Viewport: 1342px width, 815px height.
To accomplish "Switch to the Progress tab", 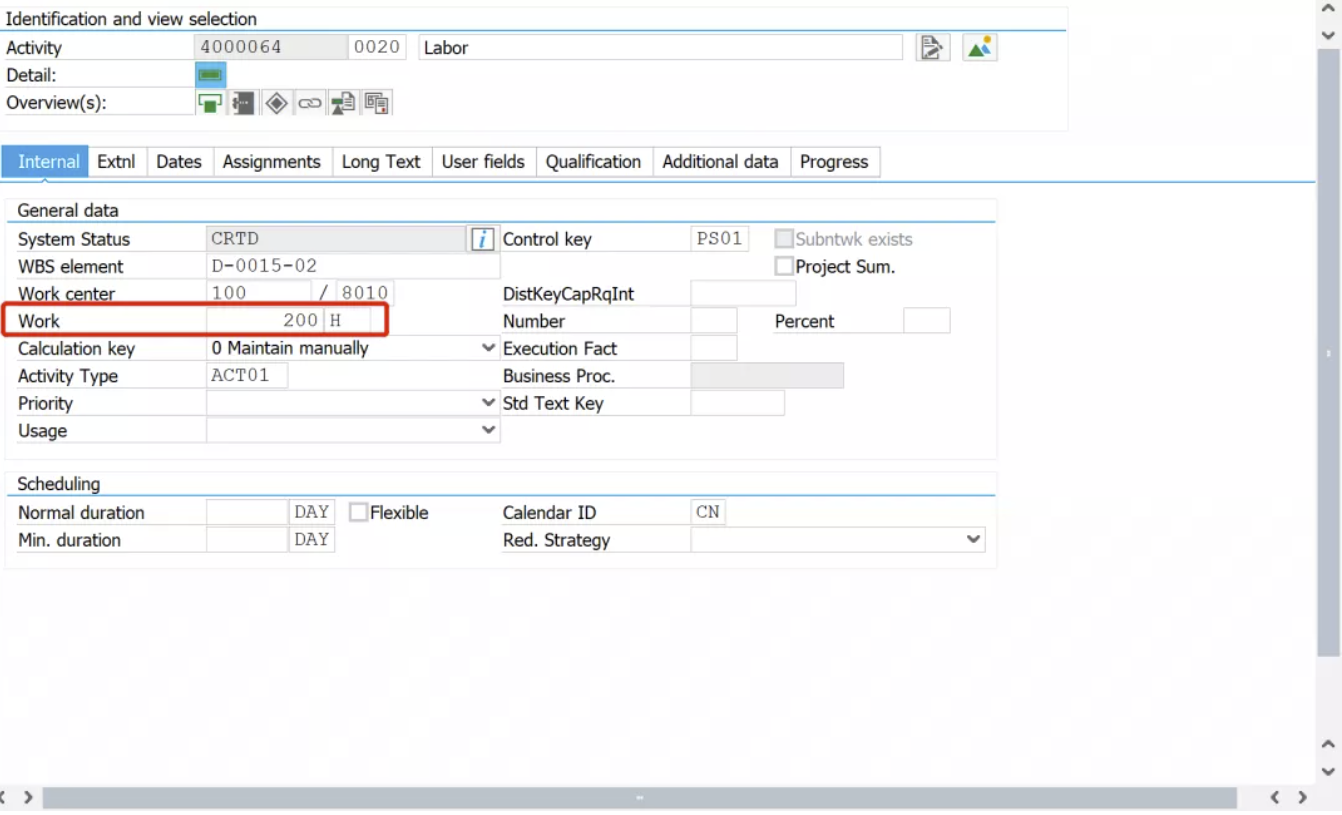I will pos(834,162).
